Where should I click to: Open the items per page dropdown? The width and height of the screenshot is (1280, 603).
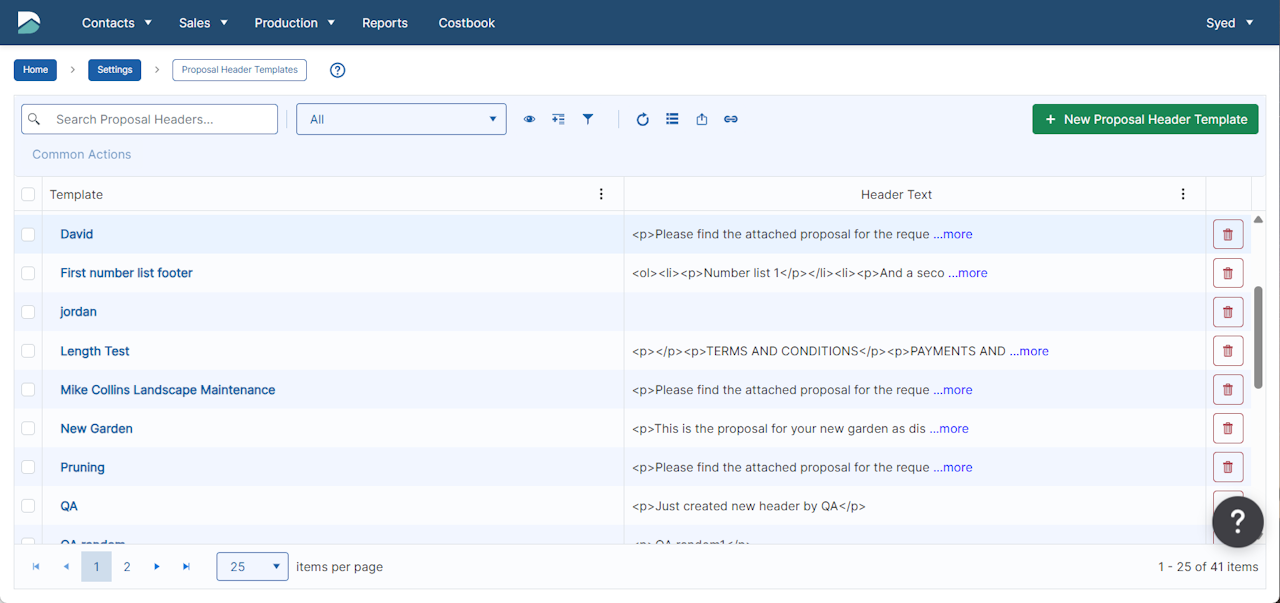pyautogui.click(x=253, y=567)
